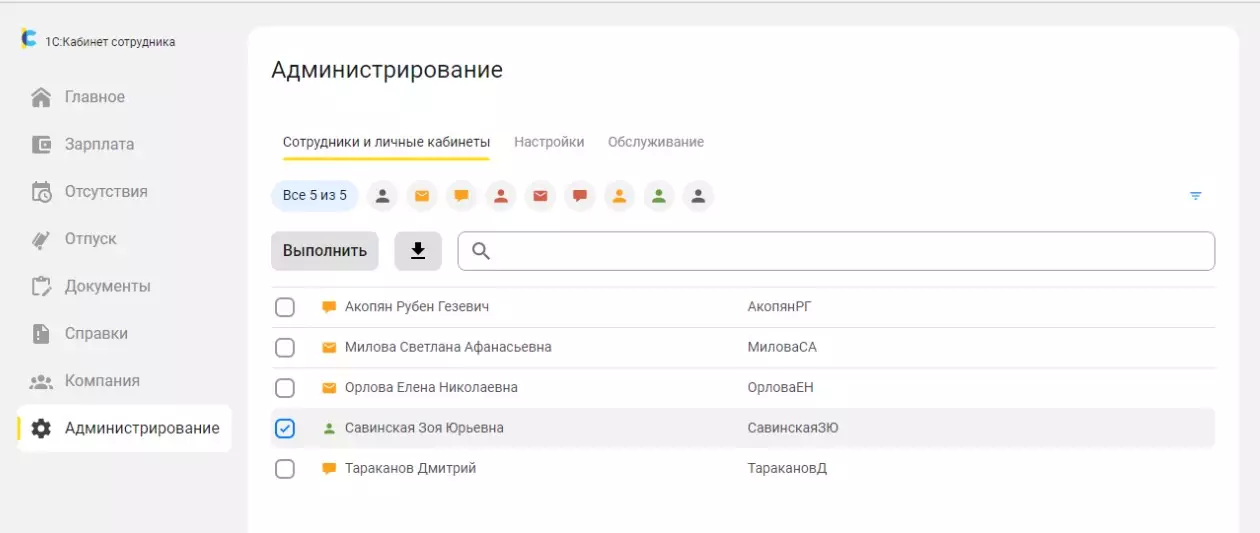
Task: Open the Главное home icon
Action: pyautogui.click(x=41, y=97)
